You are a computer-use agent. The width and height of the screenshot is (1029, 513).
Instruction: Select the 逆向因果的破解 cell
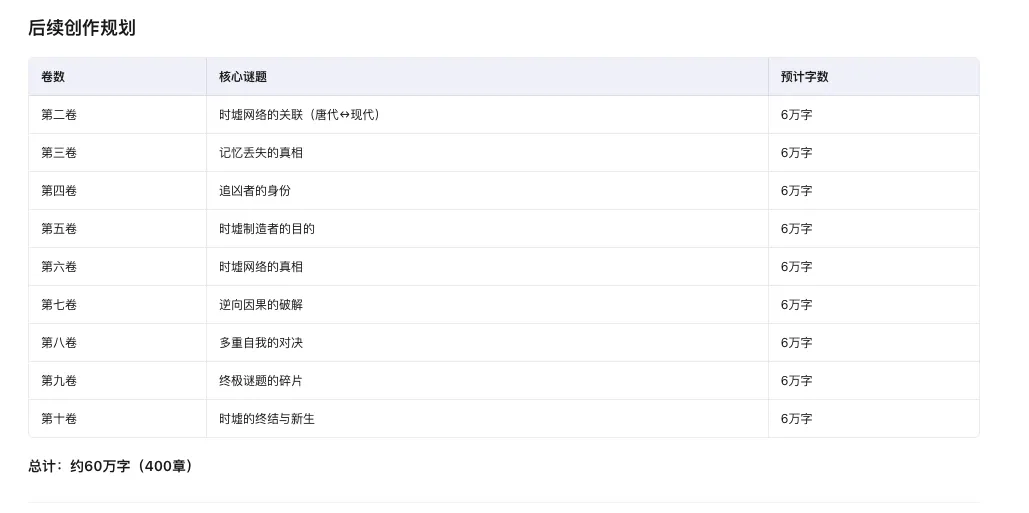point(261,305)
